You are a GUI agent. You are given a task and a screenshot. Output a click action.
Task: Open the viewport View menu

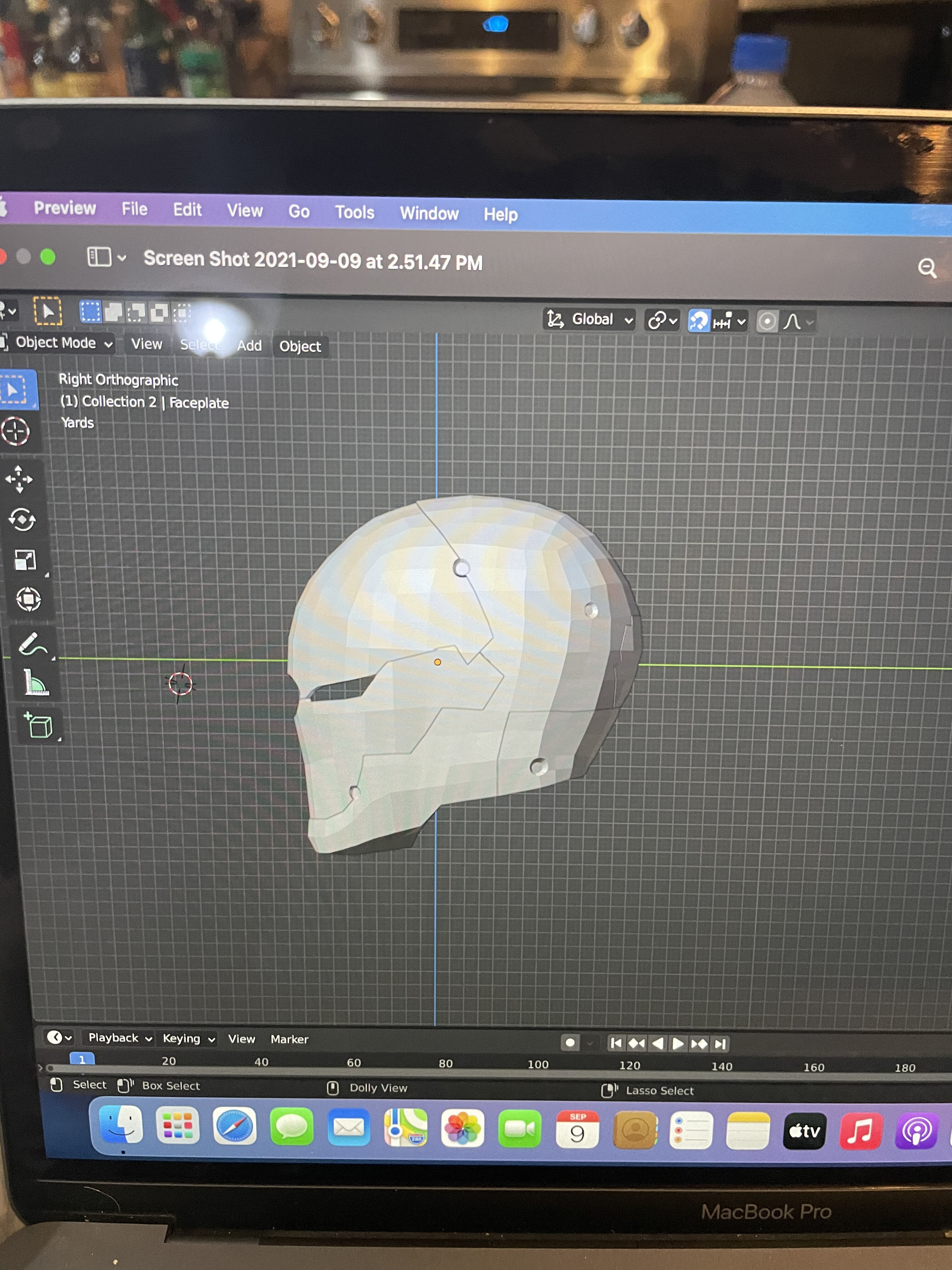[146, 344]
